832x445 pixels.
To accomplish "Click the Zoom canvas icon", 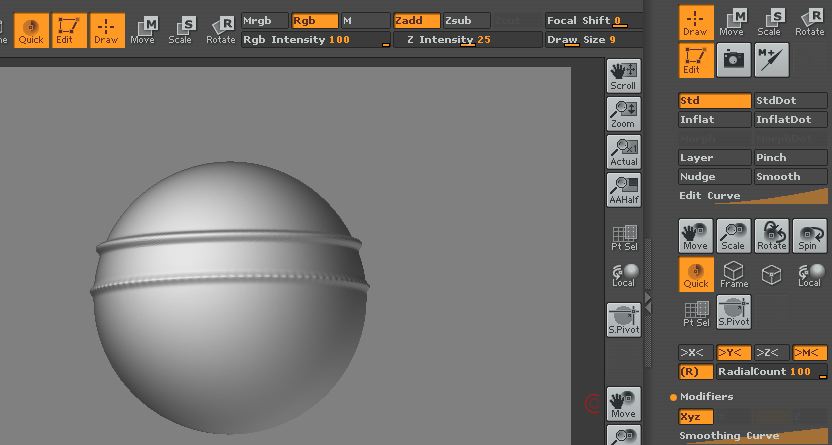I will 624,114.
